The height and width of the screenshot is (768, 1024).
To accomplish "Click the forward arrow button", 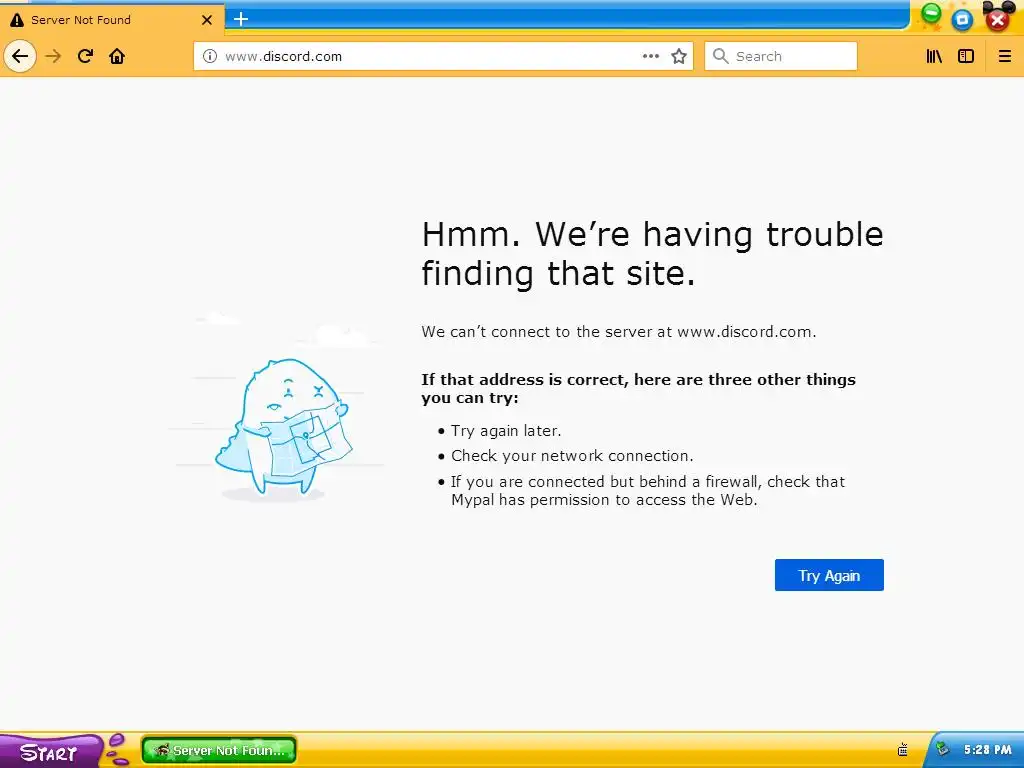I will point(53,56).
